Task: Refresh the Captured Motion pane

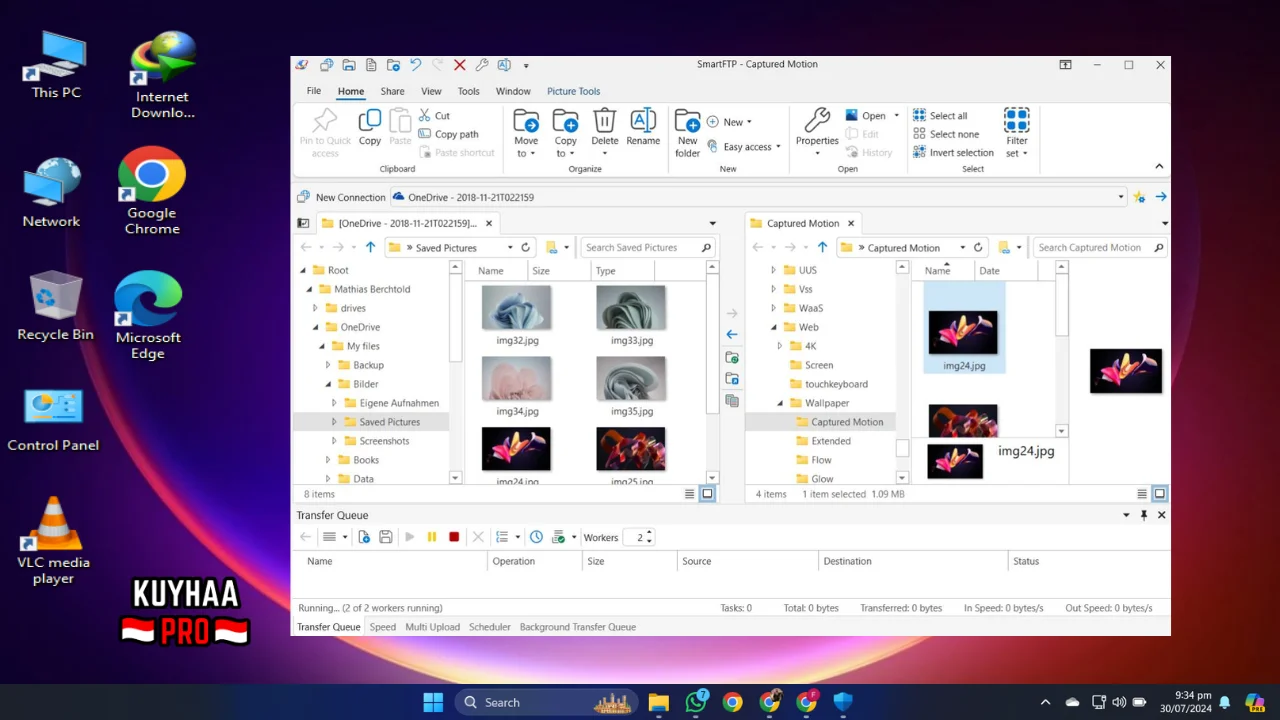Action: (x=978, y=248)
